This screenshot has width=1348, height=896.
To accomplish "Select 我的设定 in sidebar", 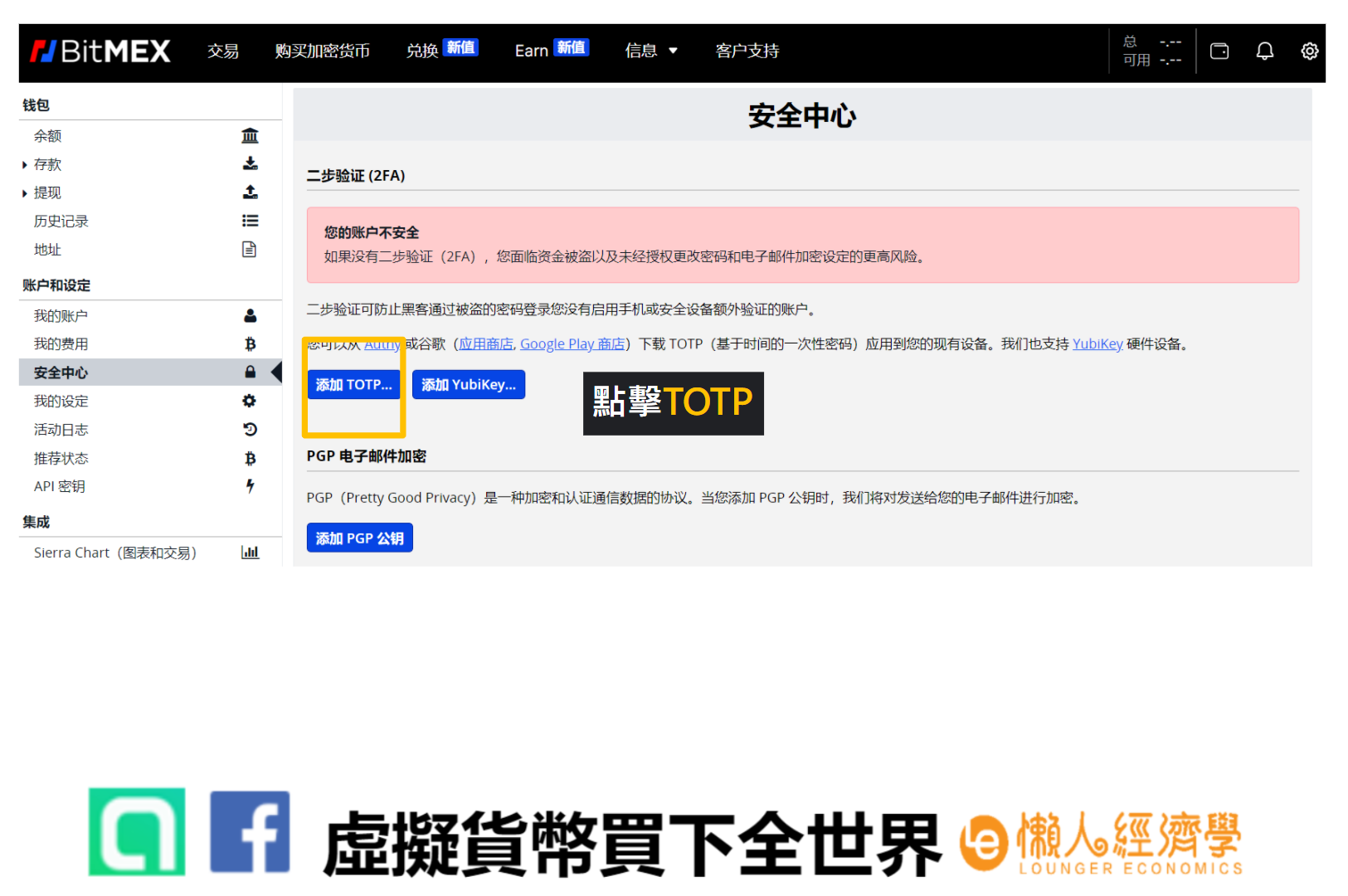I will coord(61,401).
